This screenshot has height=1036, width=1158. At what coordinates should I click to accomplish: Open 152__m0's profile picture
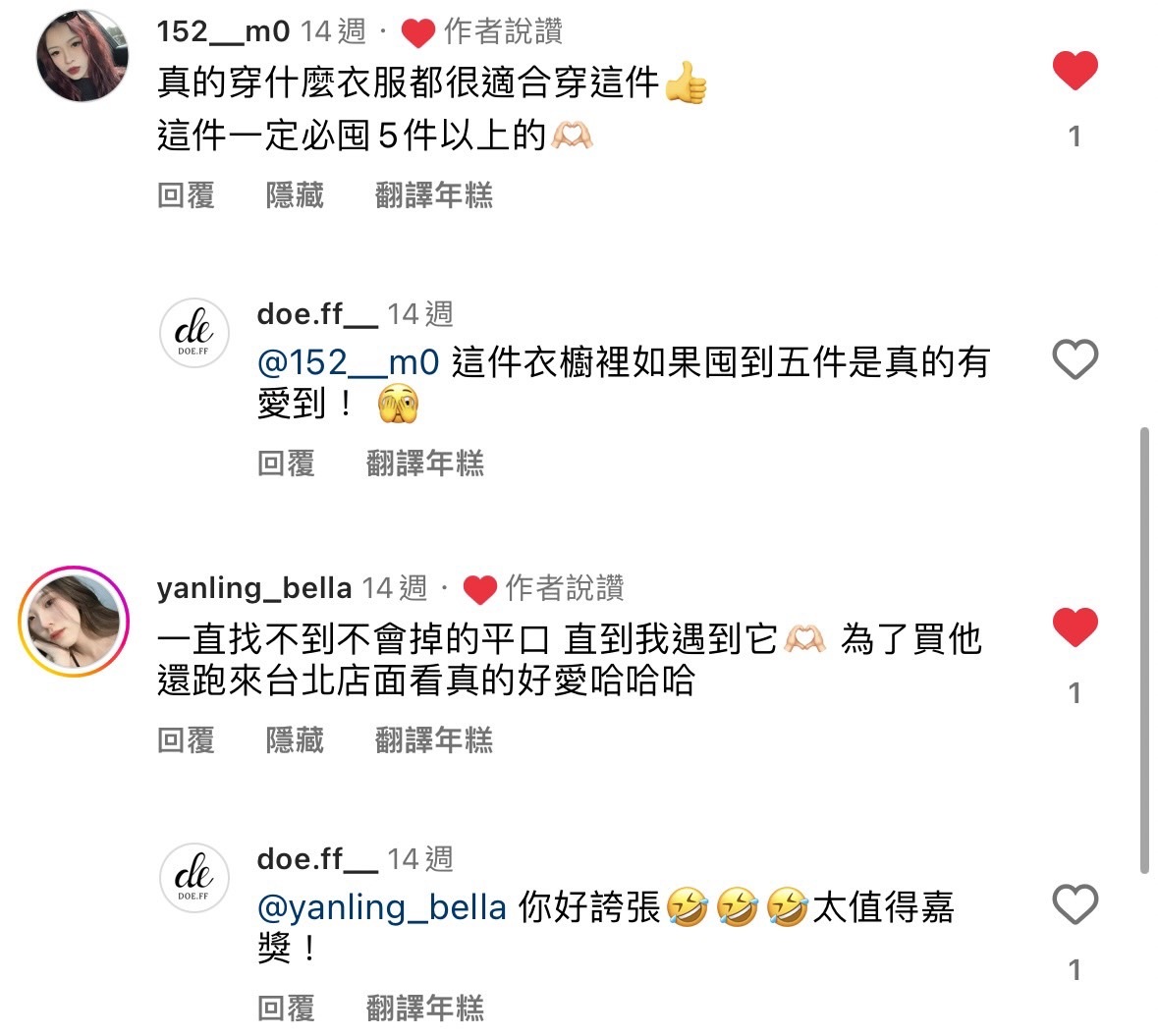(x=82, y=55)
